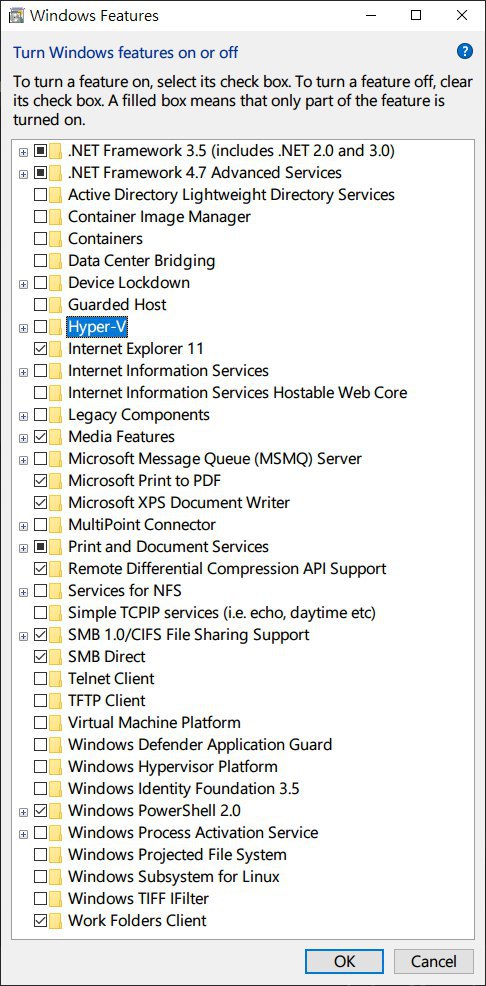
Task: Expand the Internet Information Services node
Action: point(23,372)
